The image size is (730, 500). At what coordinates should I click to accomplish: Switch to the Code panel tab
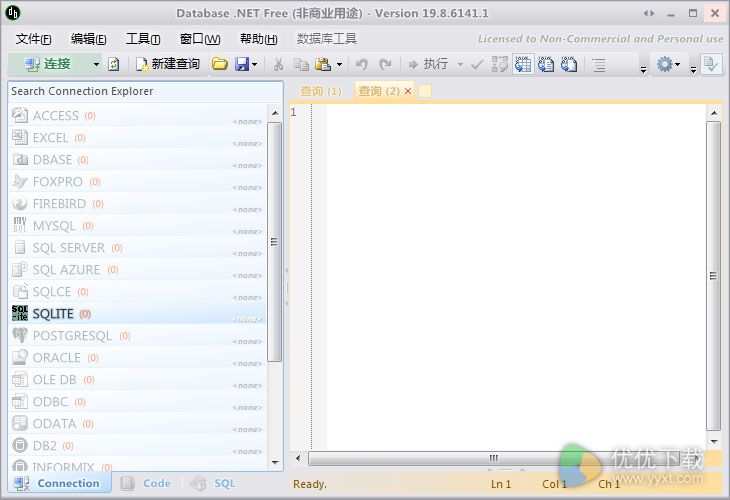coord(146,483)
